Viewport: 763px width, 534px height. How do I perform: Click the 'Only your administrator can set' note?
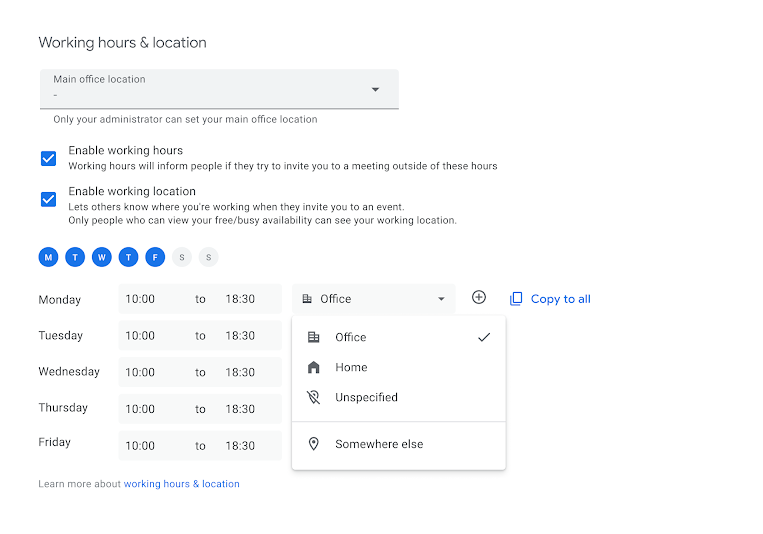(185, 120)
